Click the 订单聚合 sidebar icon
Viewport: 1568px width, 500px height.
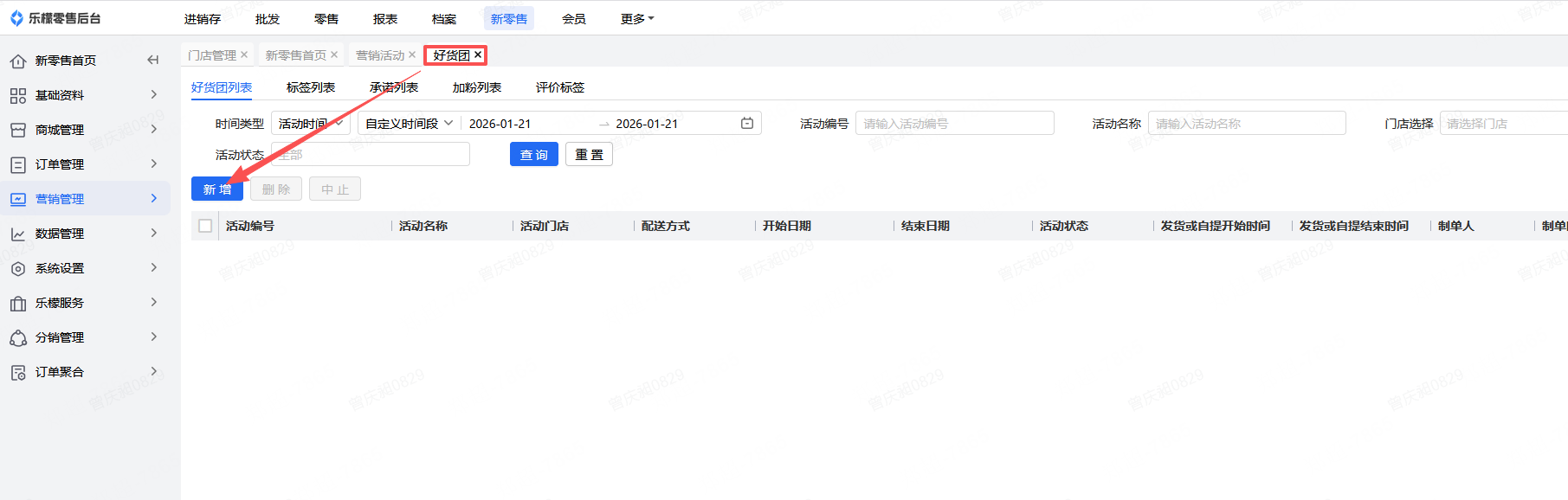click(x=18, y=372)
